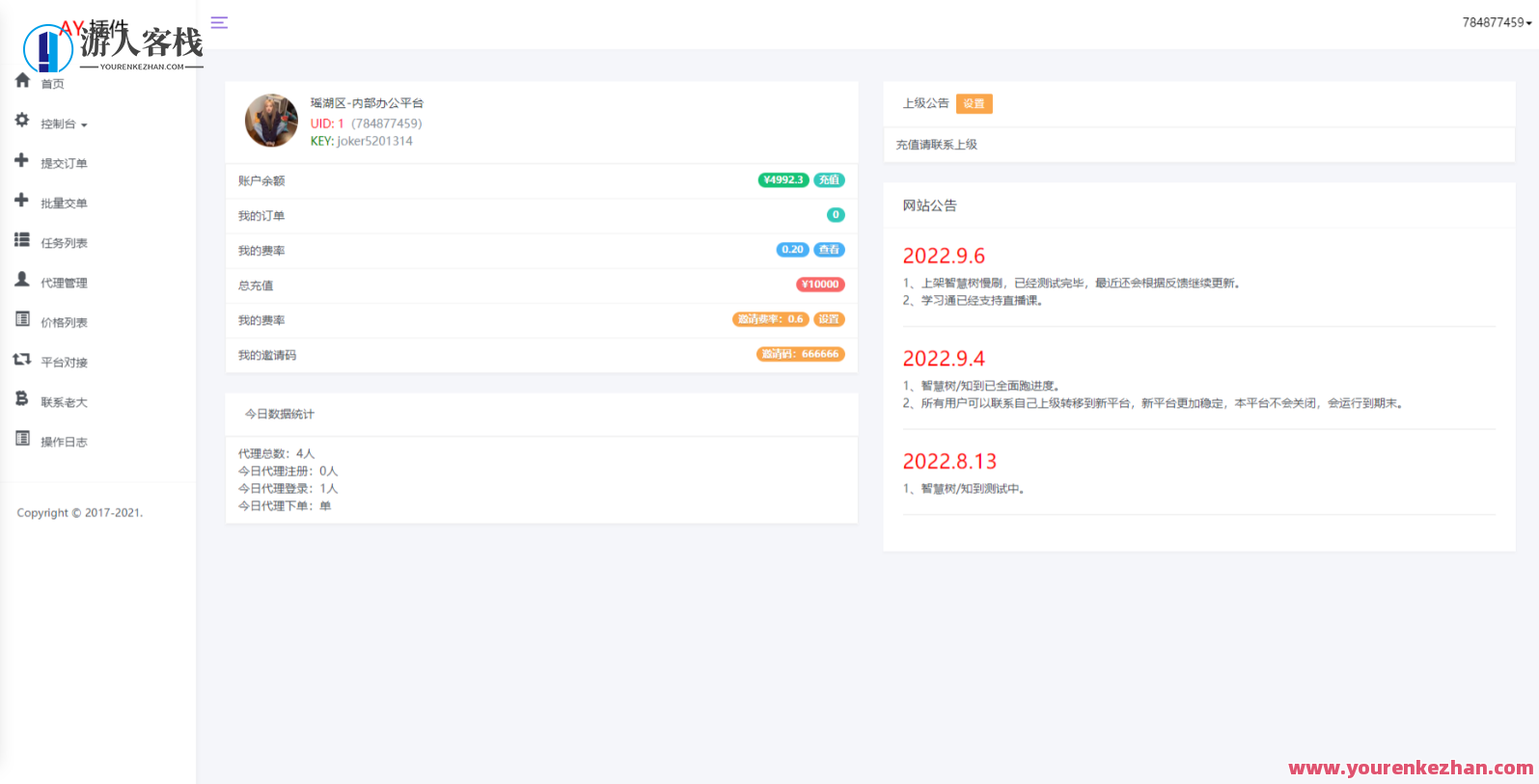
Task: Click the 价格列表 sidebar icon
Action: click(x=21, y=319)
